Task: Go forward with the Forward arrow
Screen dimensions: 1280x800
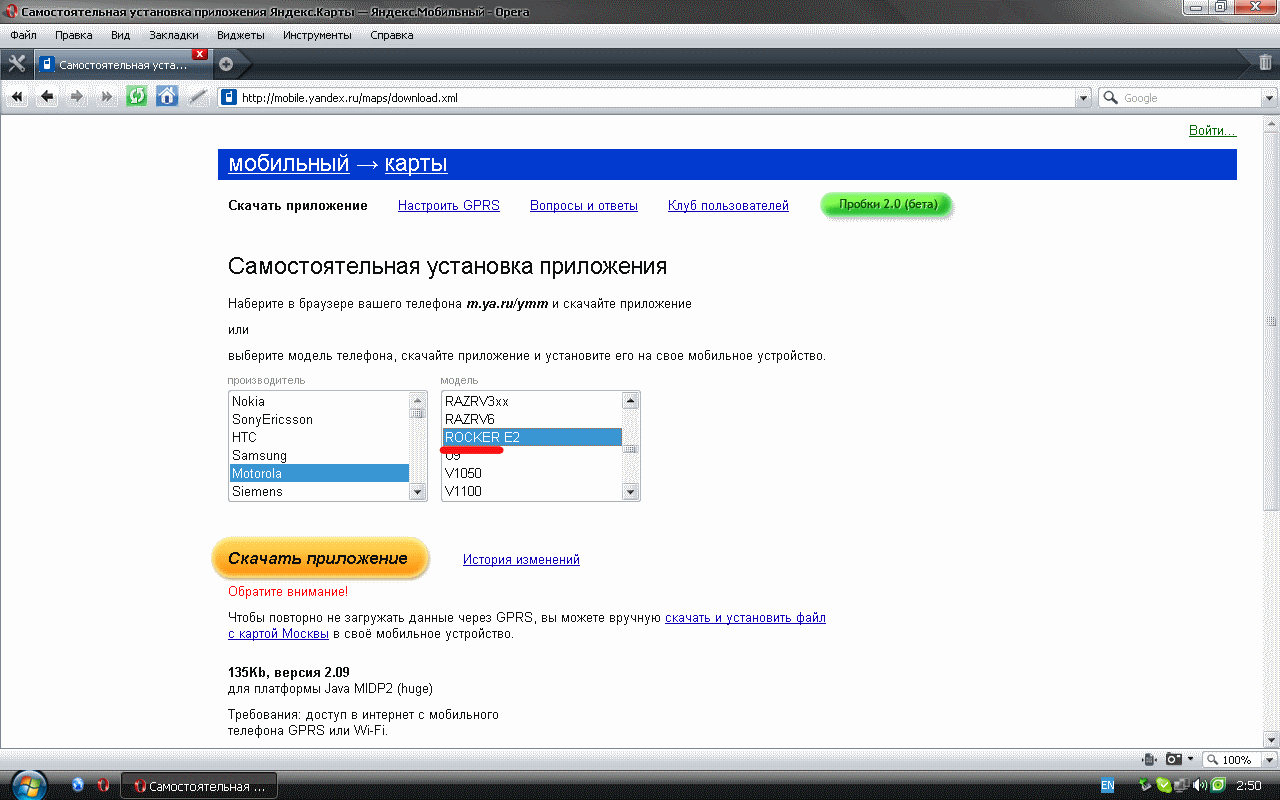Action: click(77, 97)
